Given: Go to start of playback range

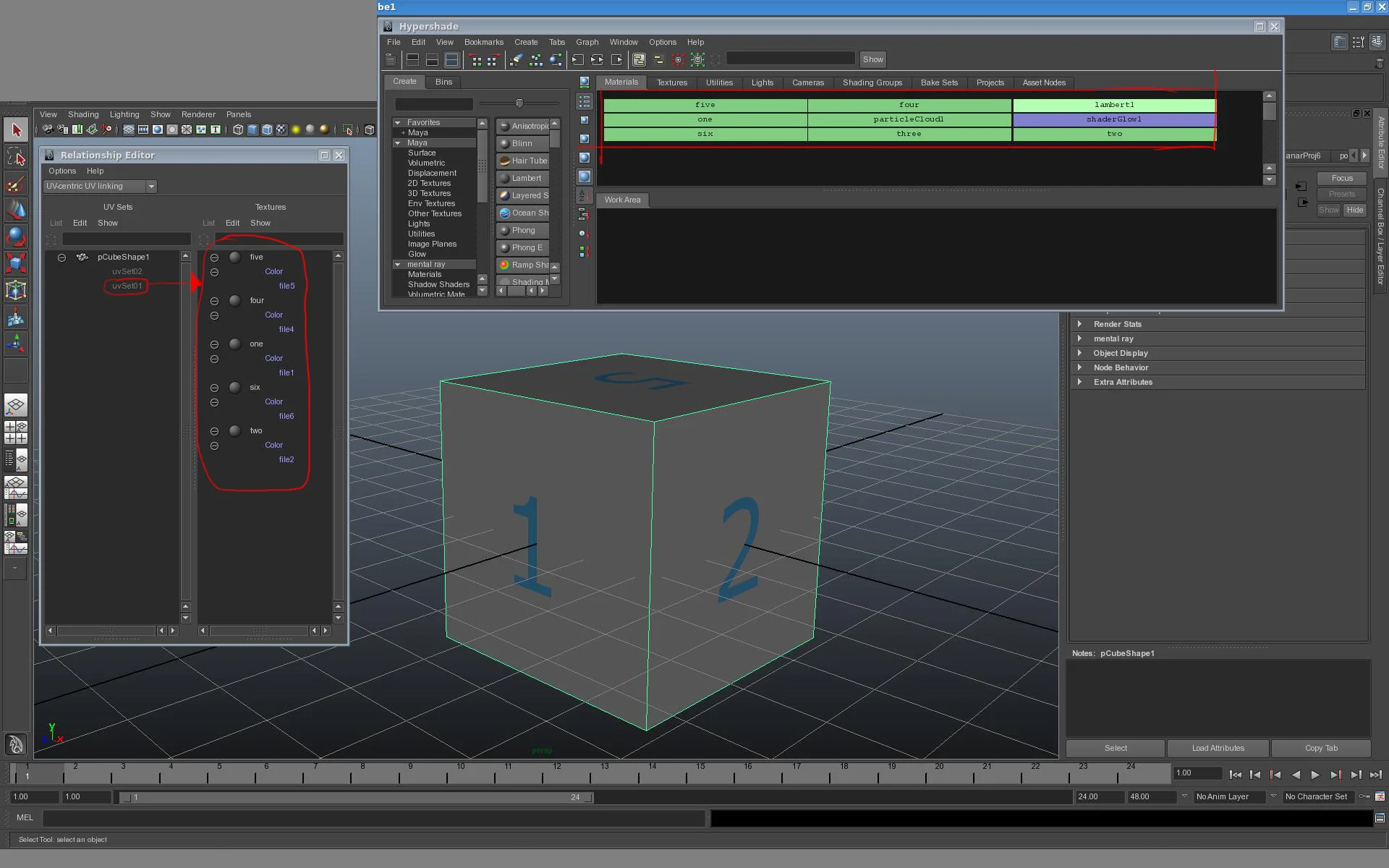Looking at the screenshot, I should [x=1236, y=775].
